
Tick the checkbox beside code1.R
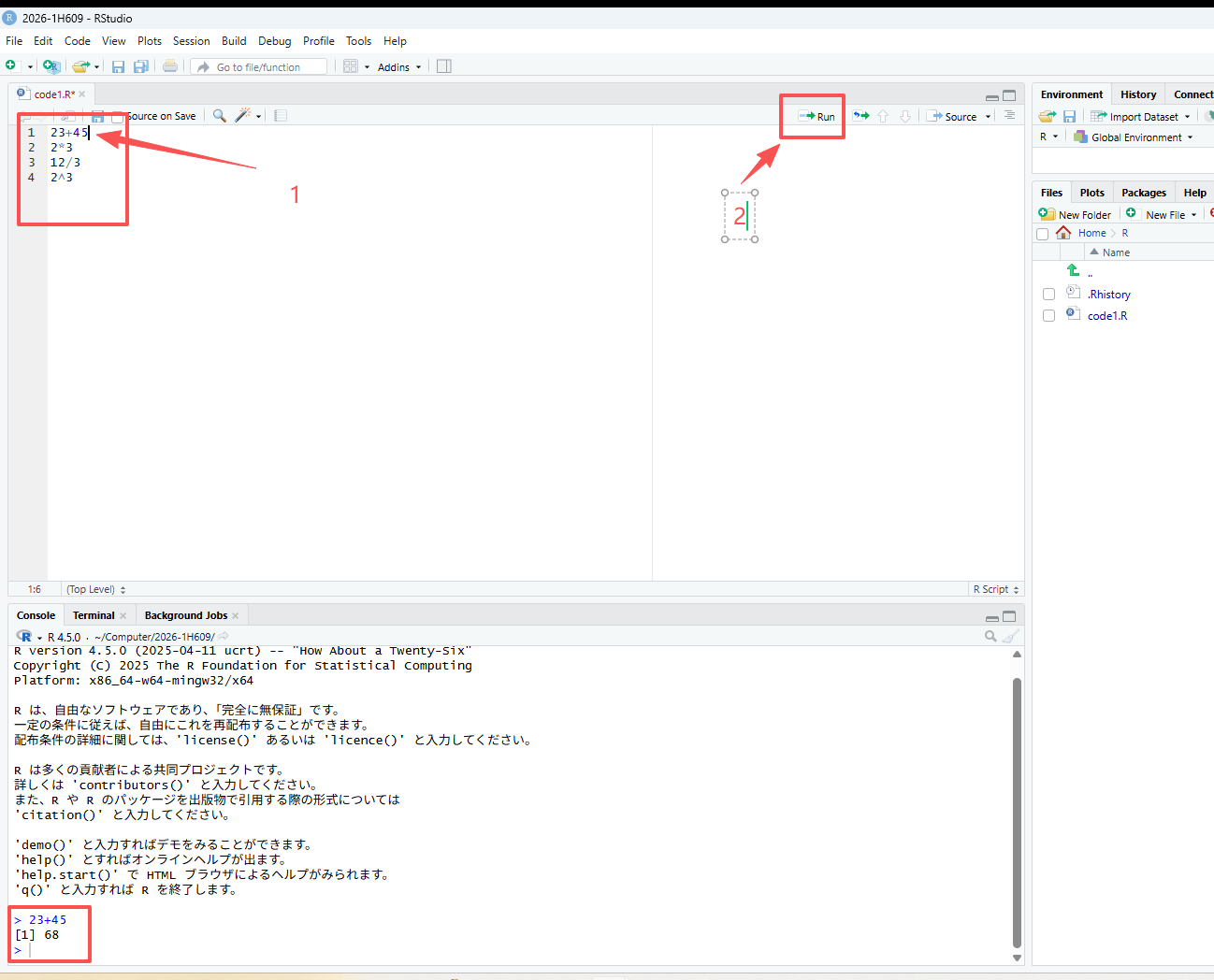[1048, 316]
